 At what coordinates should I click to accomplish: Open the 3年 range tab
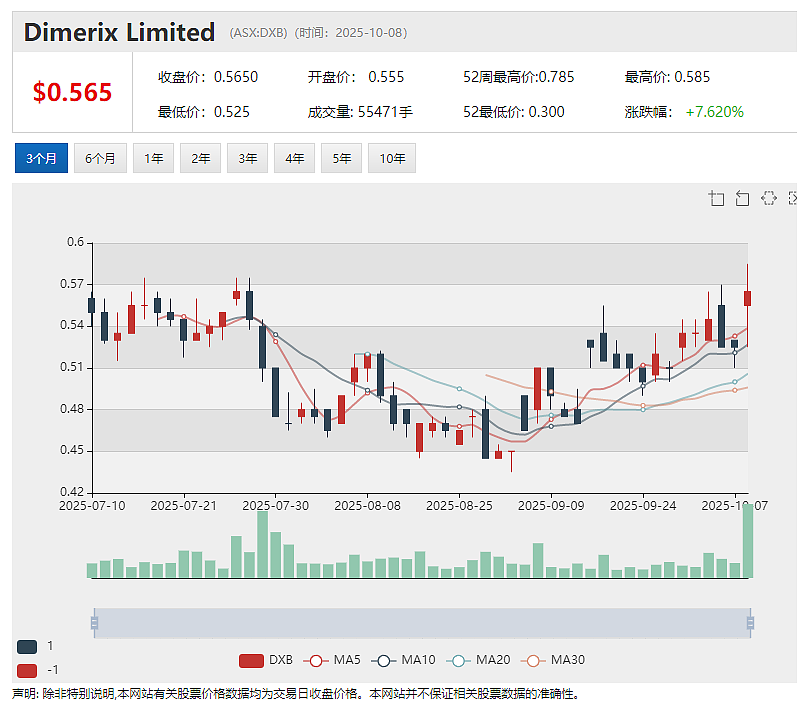[x=248, y=158]
